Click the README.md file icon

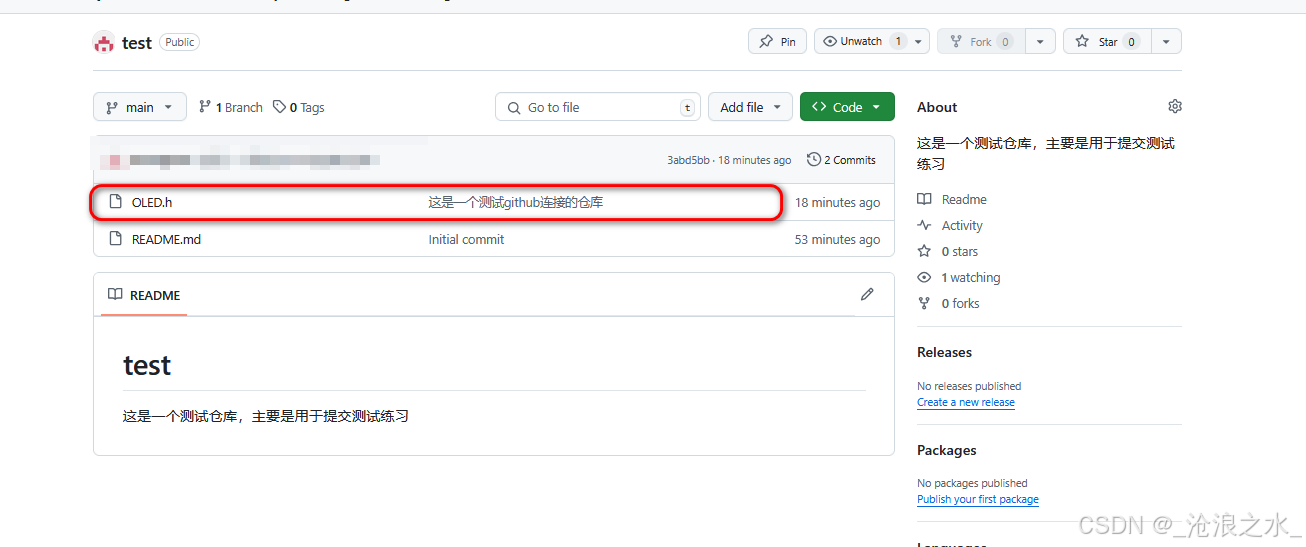(115, 239)
